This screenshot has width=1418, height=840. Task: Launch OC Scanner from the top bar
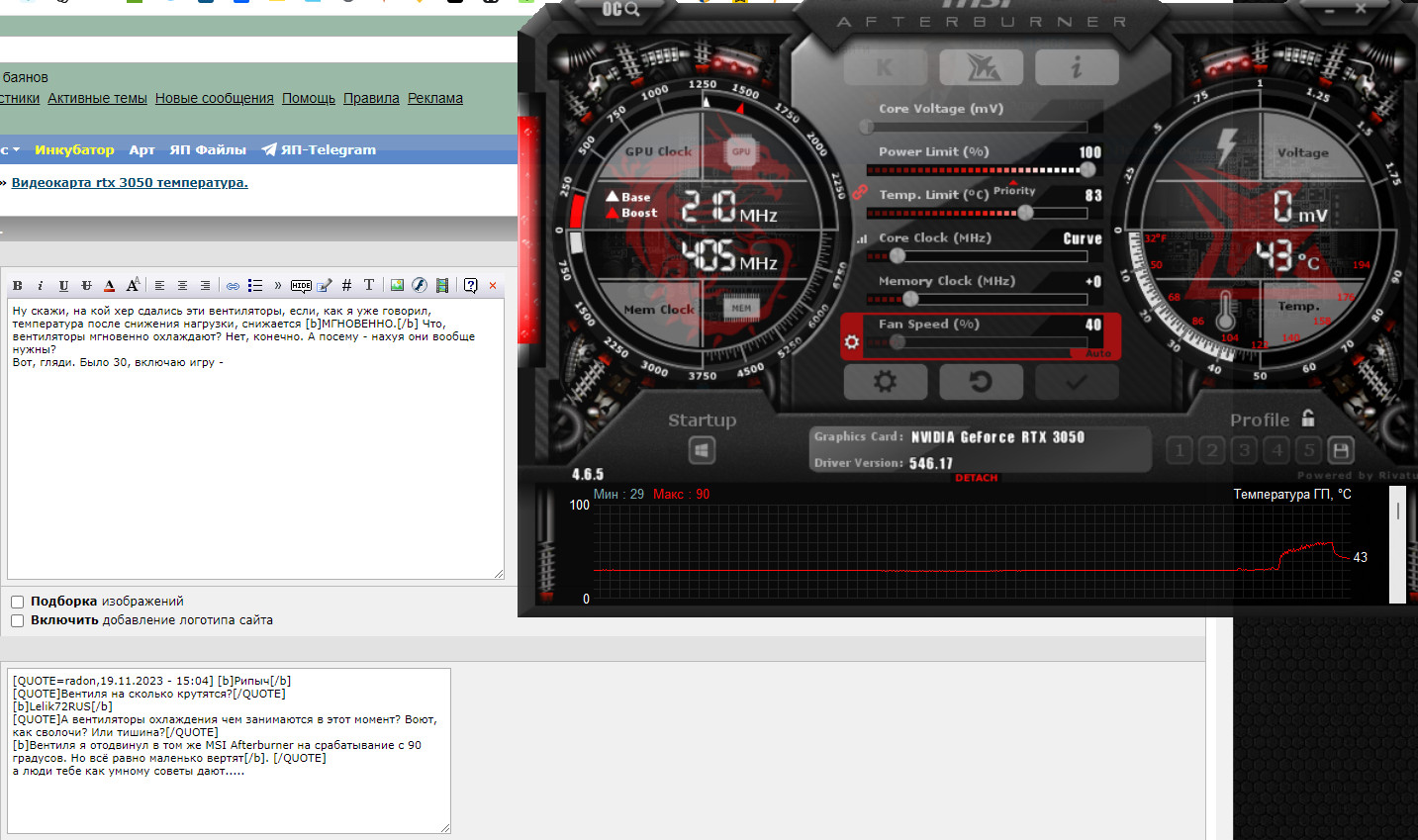[x=621, y=10]
